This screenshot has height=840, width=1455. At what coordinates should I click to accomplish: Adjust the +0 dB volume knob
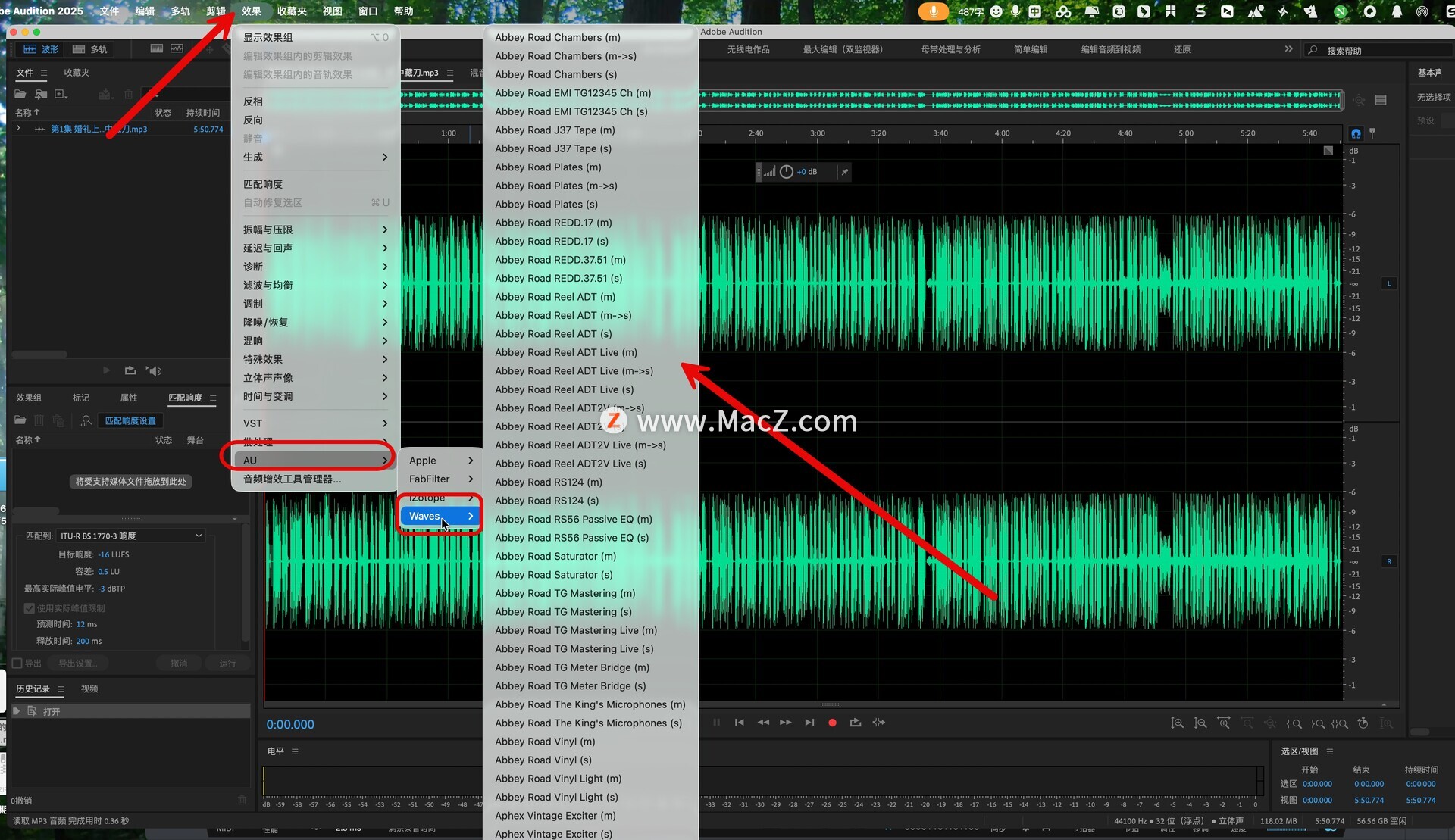[787, 172]
